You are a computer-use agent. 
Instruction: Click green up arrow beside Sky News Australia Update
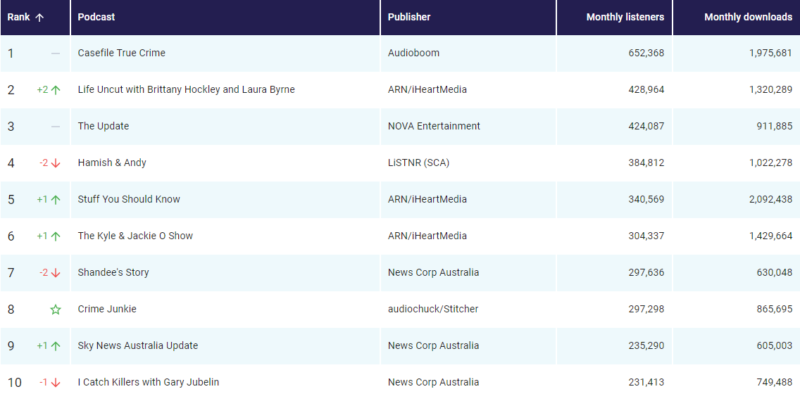[x=56, y=346]
